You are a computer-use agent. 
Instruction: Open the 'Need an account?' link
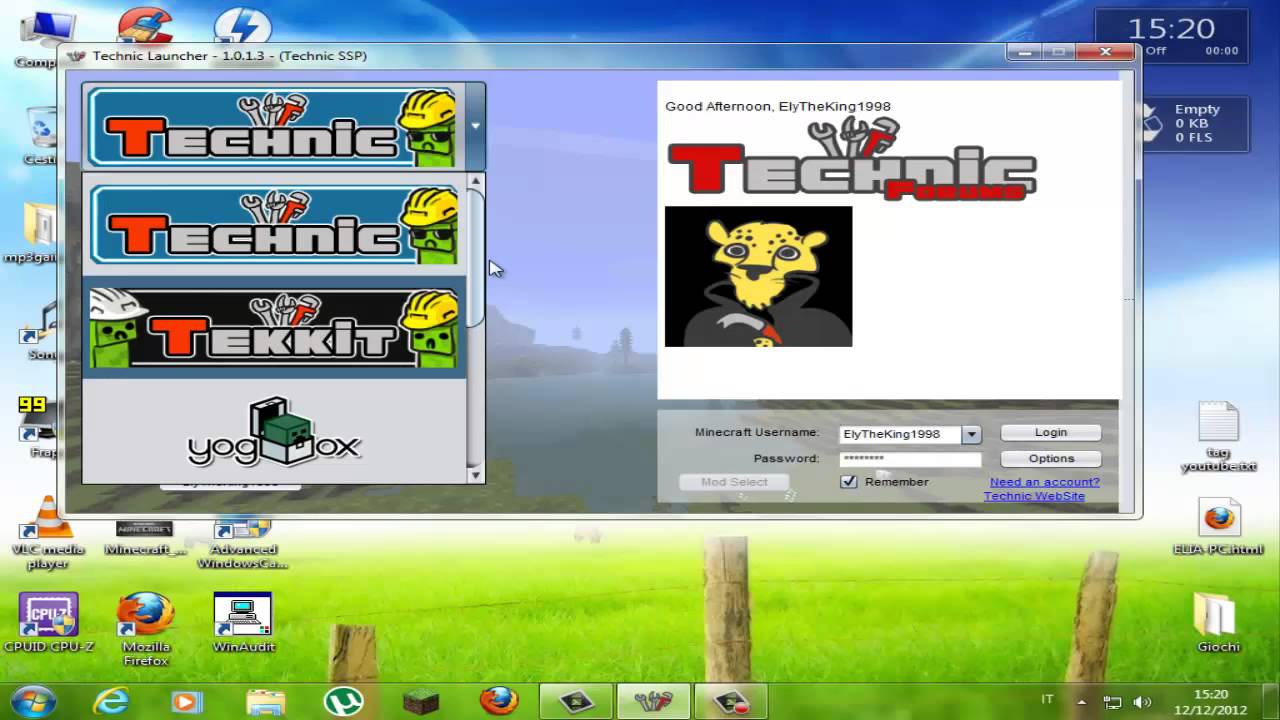pyautogui.click(x=1044, y=482)
